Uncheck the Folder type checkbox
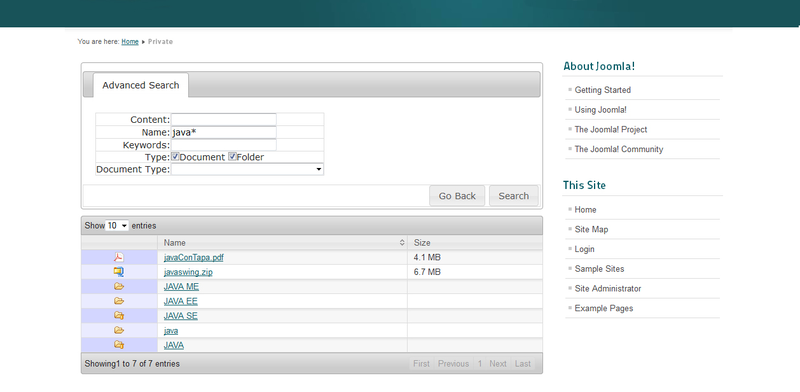 click(x=232, y=157)
